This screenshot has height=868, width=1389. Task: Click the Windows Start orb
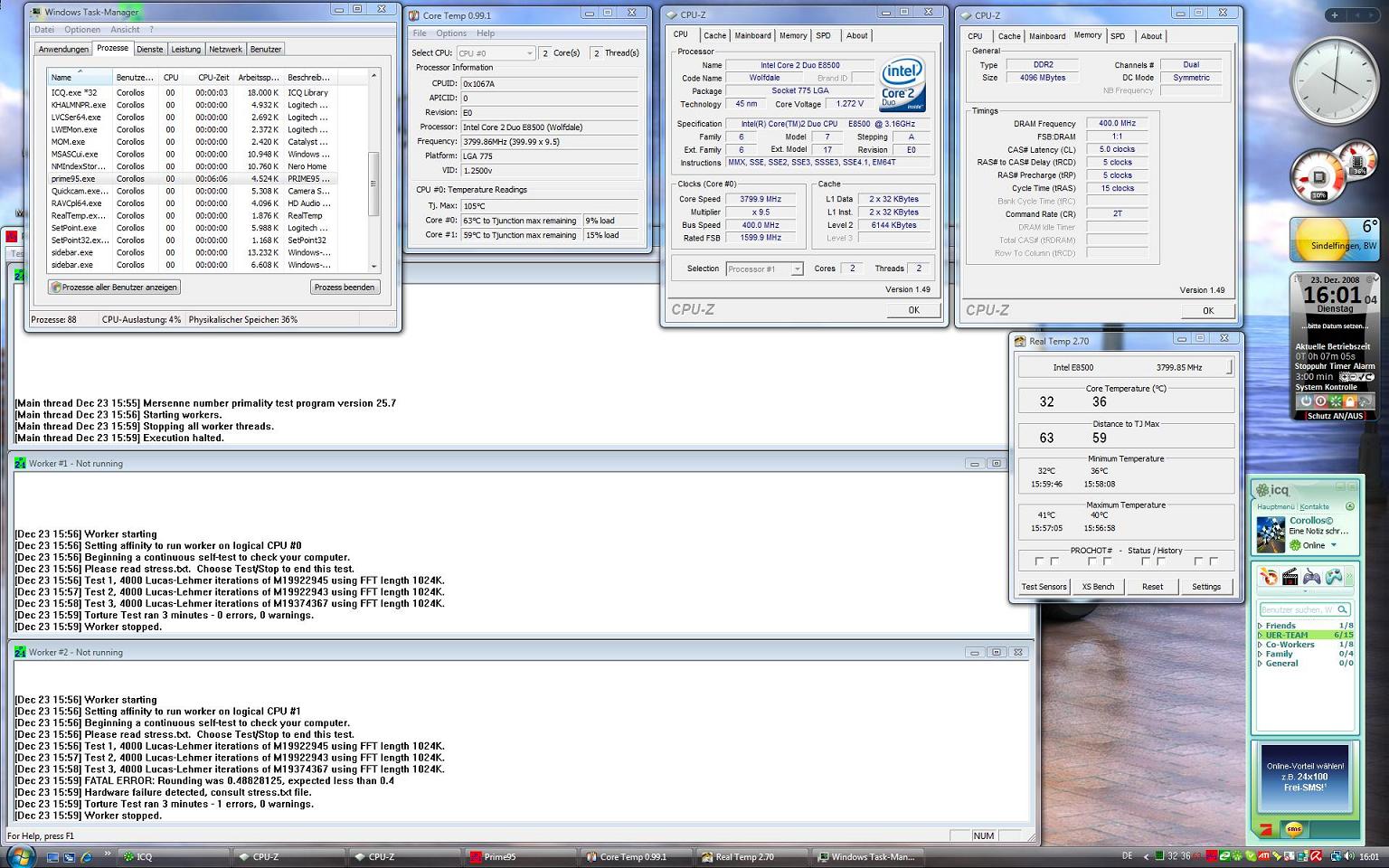[21, 855]
